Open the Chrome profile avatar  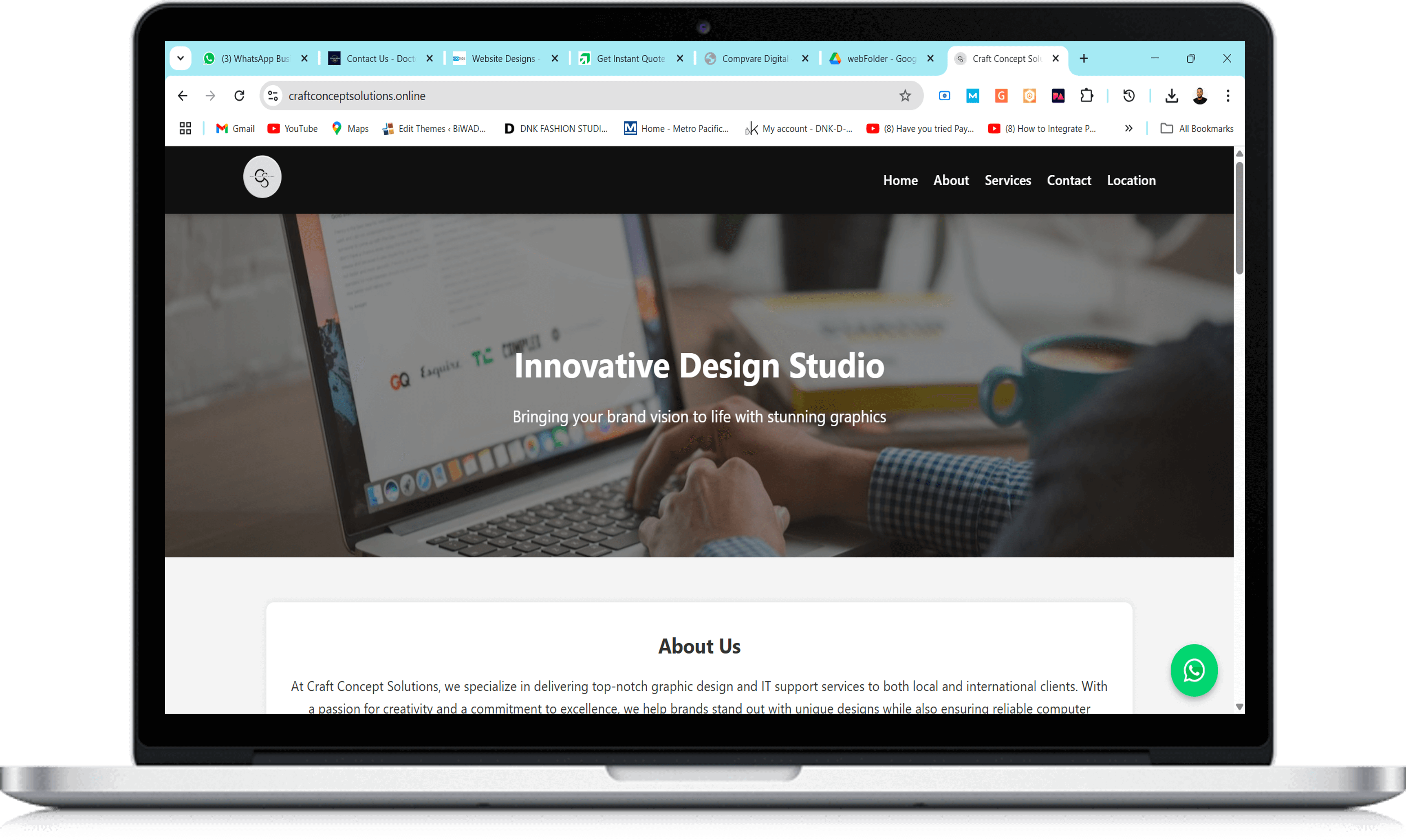1199,96
